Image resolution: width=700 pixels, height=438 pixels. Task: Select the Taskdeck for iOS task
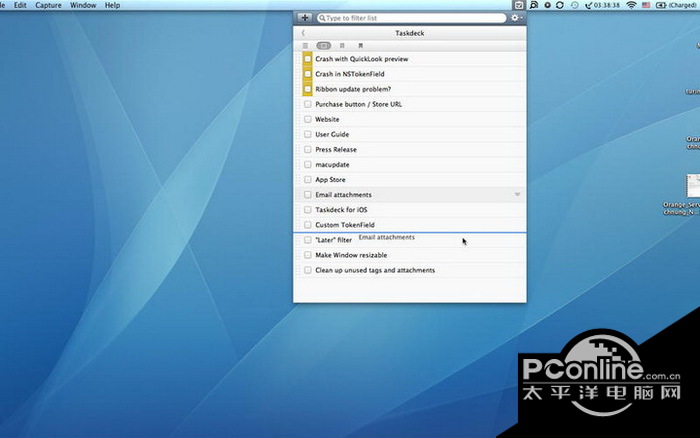(341, 209)
